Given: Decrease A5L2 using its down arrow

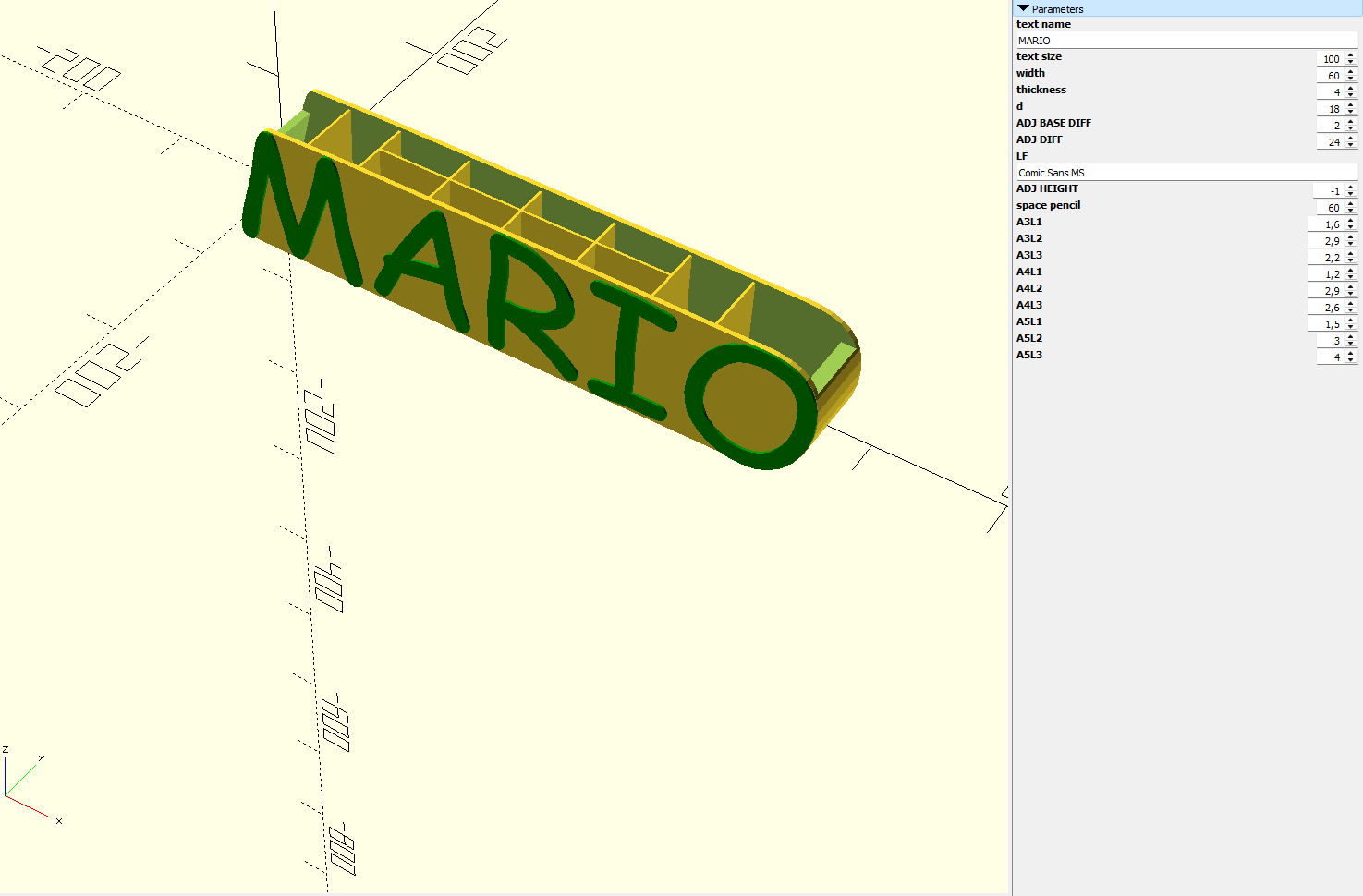Looking at the screenshot, I should pos(1351,345).
